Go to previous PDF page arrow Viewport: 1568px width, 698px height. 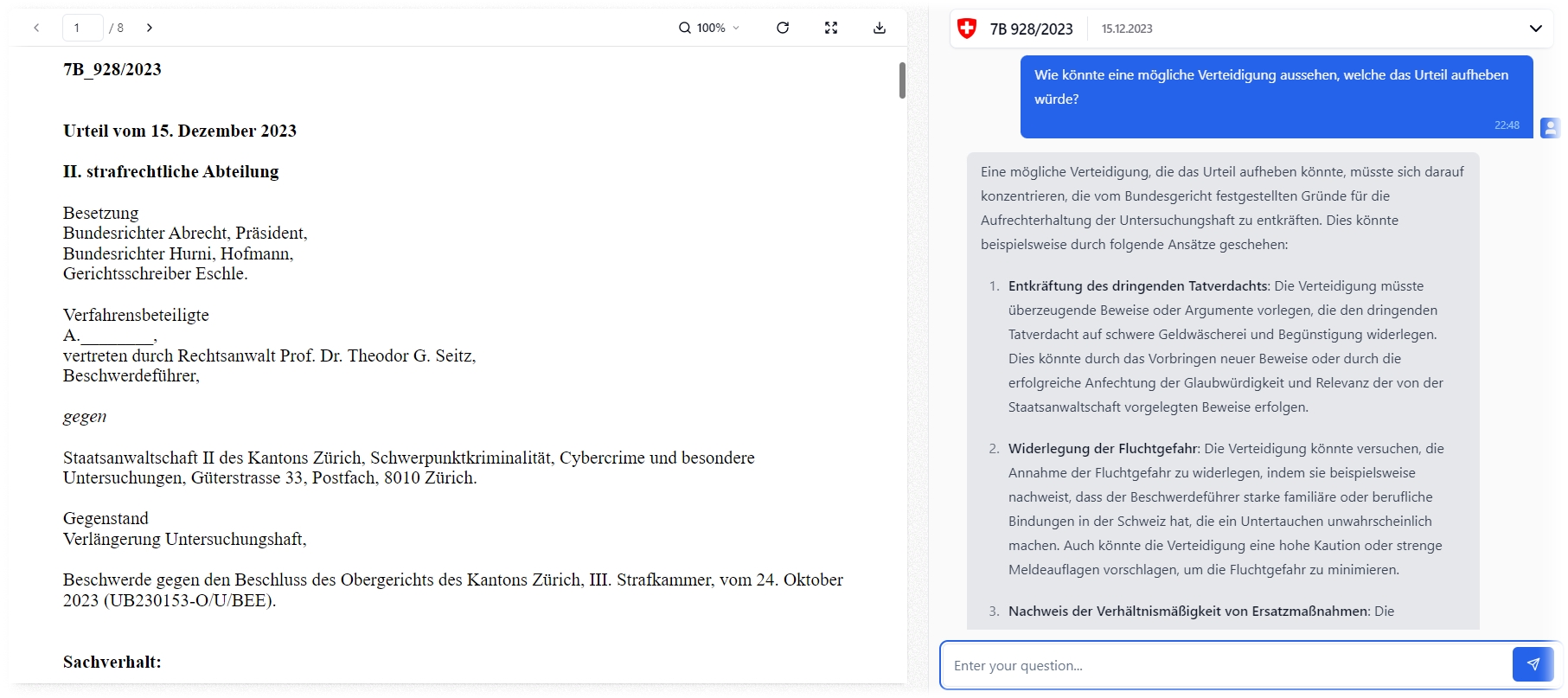36,28
